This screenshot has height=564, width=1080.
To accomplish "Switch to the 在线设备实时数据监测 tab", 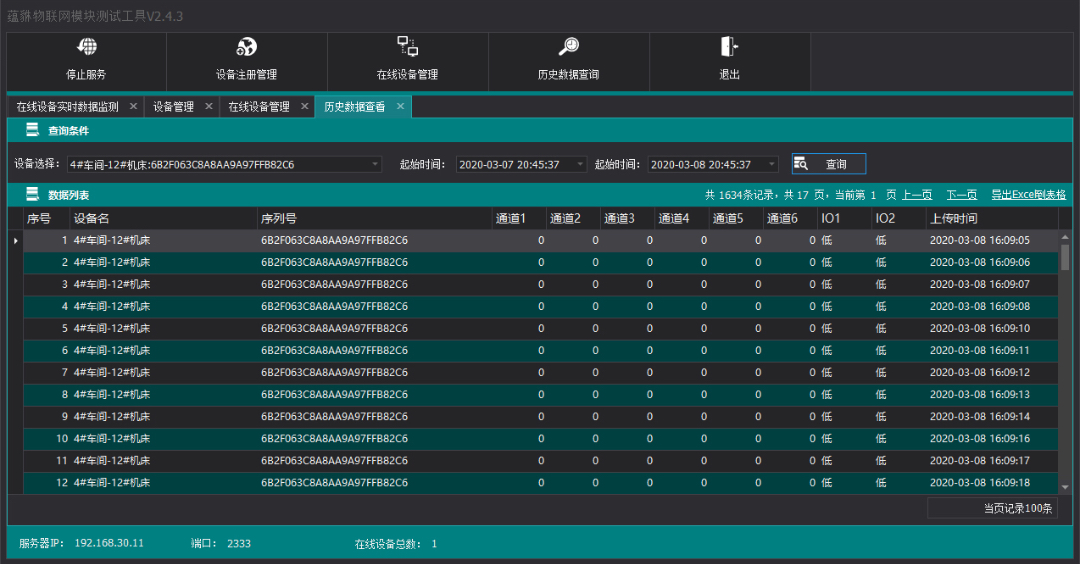I will click(67, 106).
